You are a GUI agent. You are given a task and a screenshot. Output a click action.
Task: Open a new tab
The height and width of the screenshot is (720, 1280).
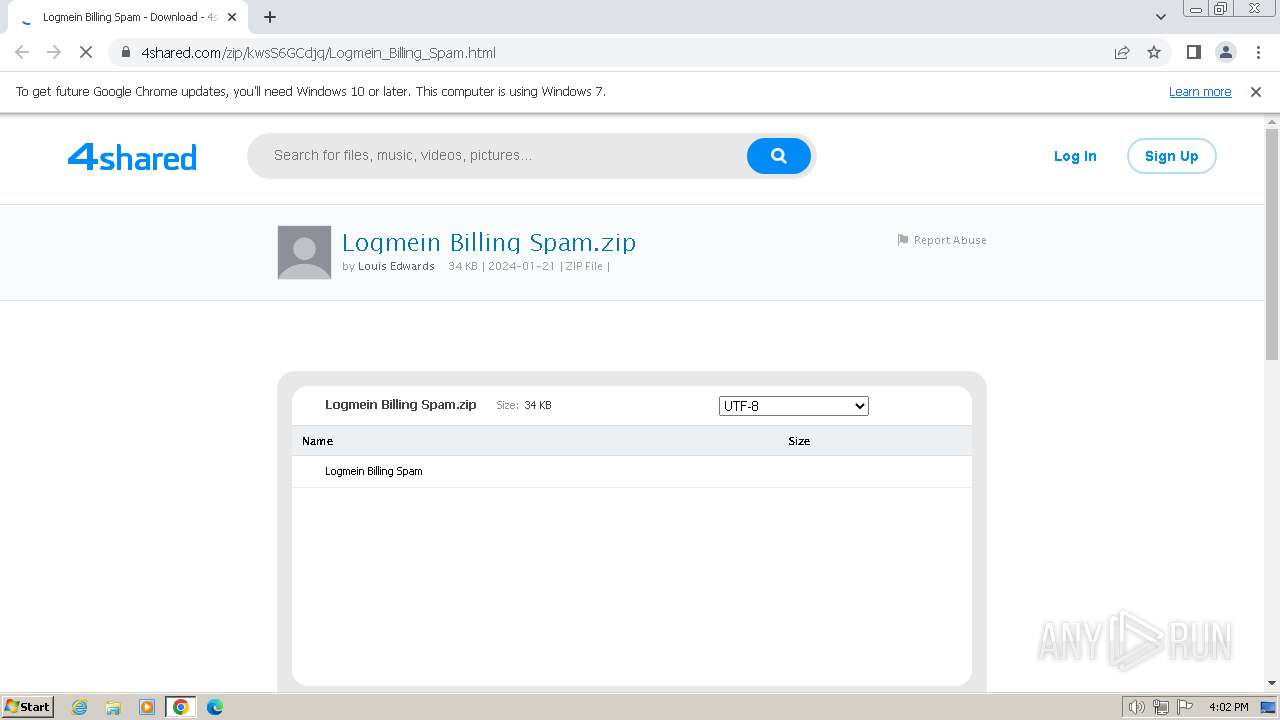(270, 17)
